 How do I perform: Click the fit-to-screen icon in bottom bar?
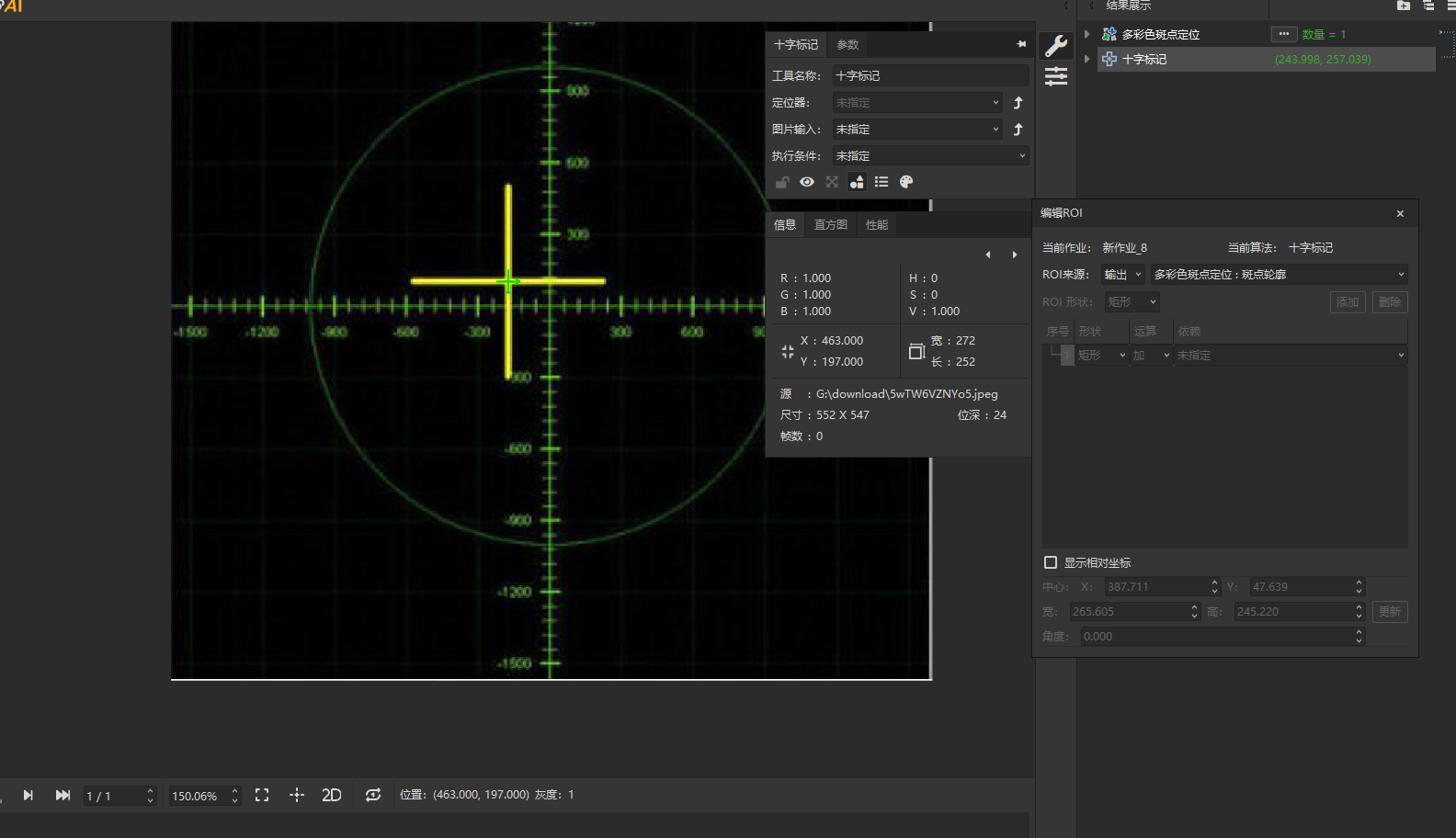click(x=262, y=795)
